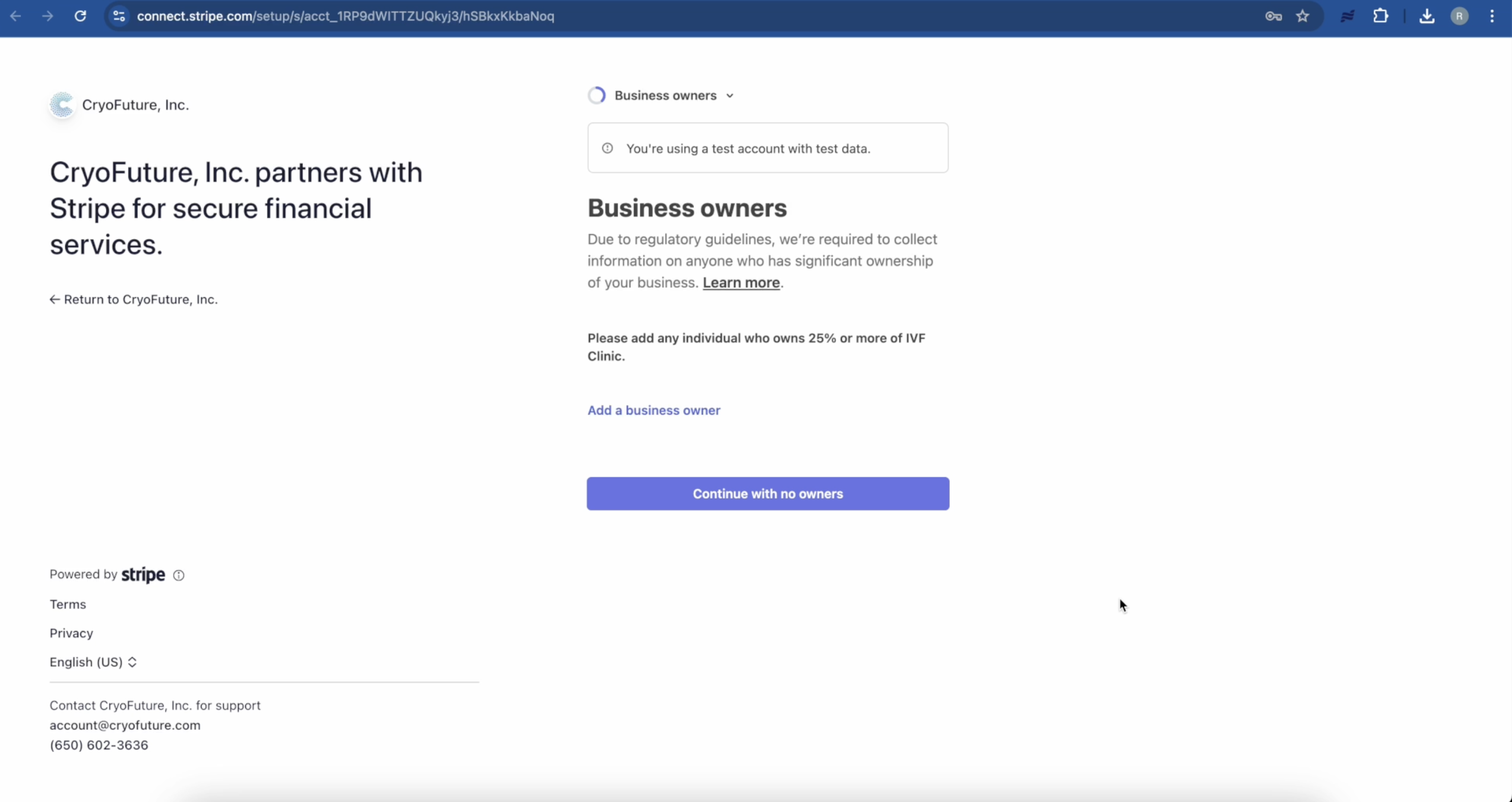Select Return to CryoFuture, Inc.

(x=133, y=299)
